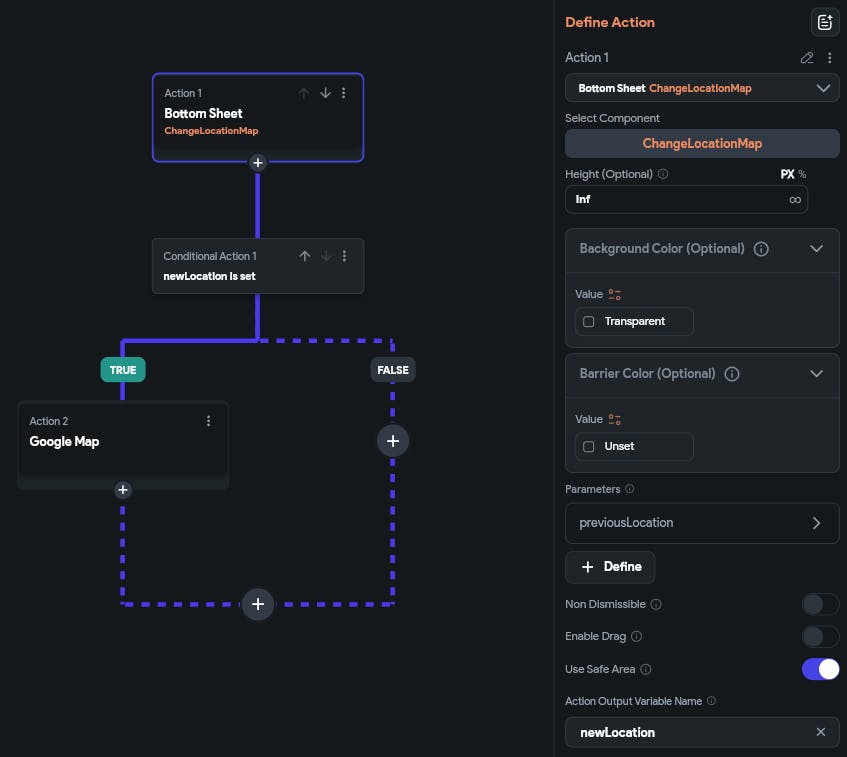Clear the newLocation output variable name
This screenshot has width=847, height=757.
click(821, 732)
